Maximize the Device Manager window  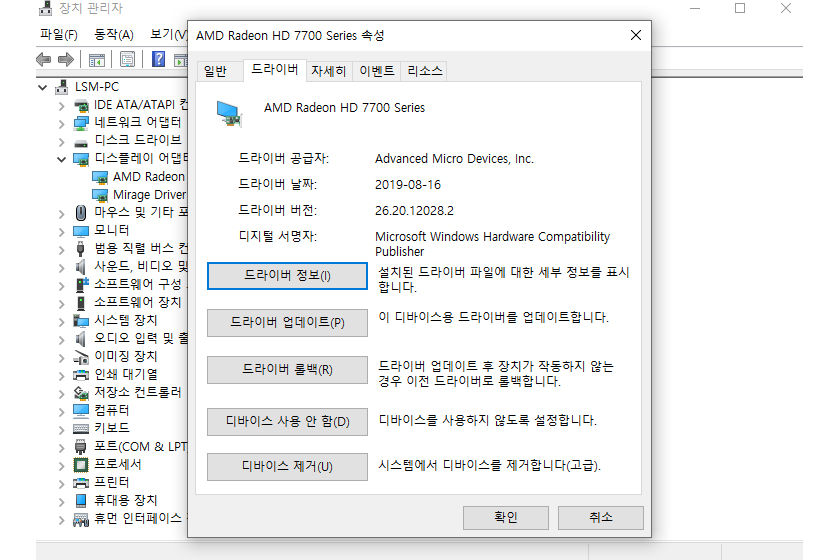pos(740,8)
